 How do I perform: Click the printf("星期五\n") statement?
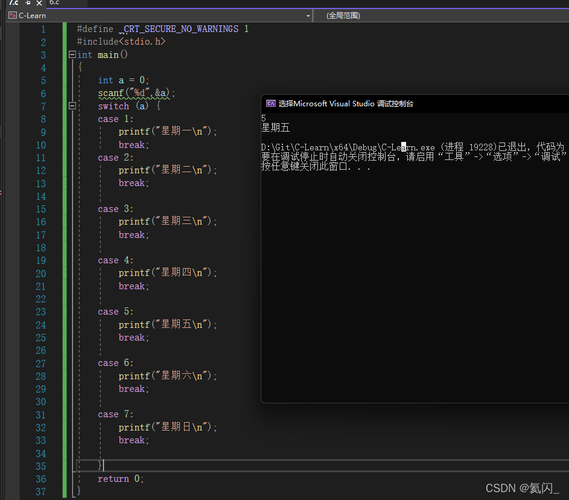(x=168, y=324)
